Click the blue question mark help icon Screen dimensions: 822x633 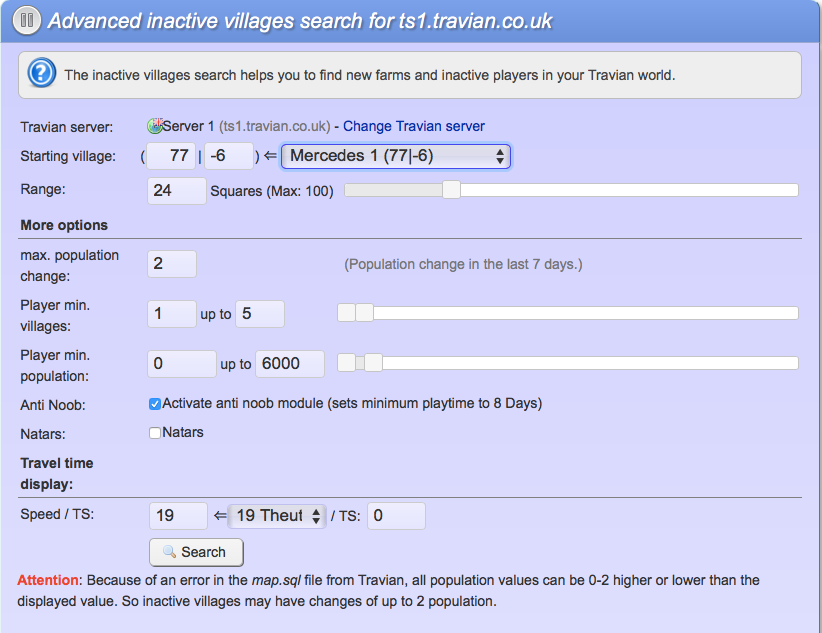click(x=42, y=73)
